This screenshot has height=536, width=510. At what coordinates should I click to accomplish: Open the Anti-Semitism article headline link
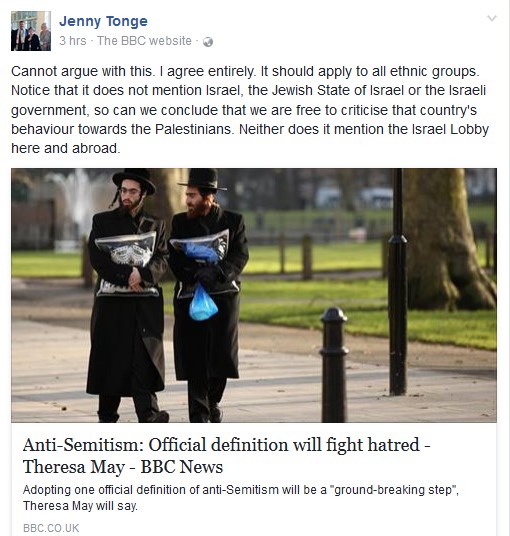[x=226, y=456]
